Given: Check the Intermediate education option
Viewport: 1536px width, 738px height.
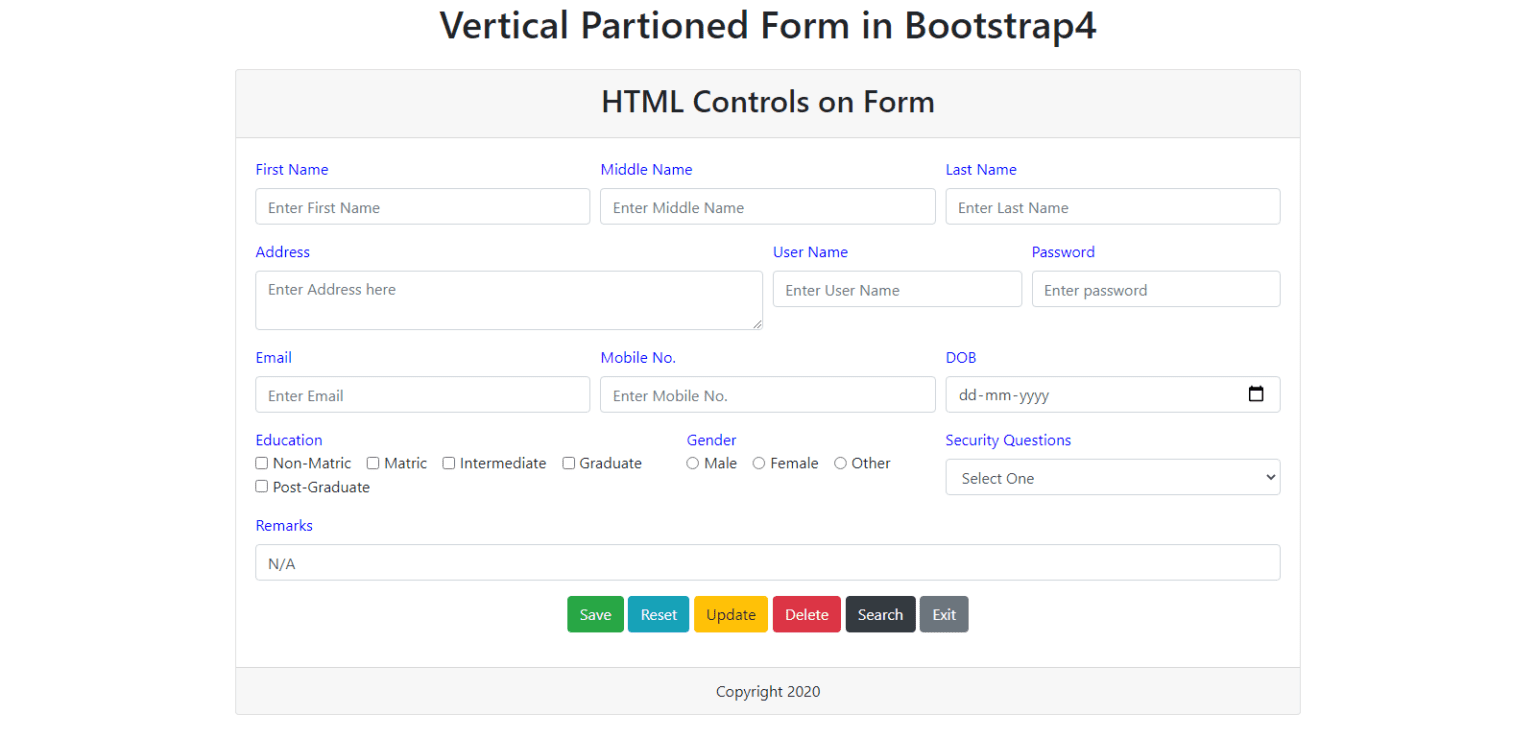Looking at the screenshot, I should click(x=449, y=463).
